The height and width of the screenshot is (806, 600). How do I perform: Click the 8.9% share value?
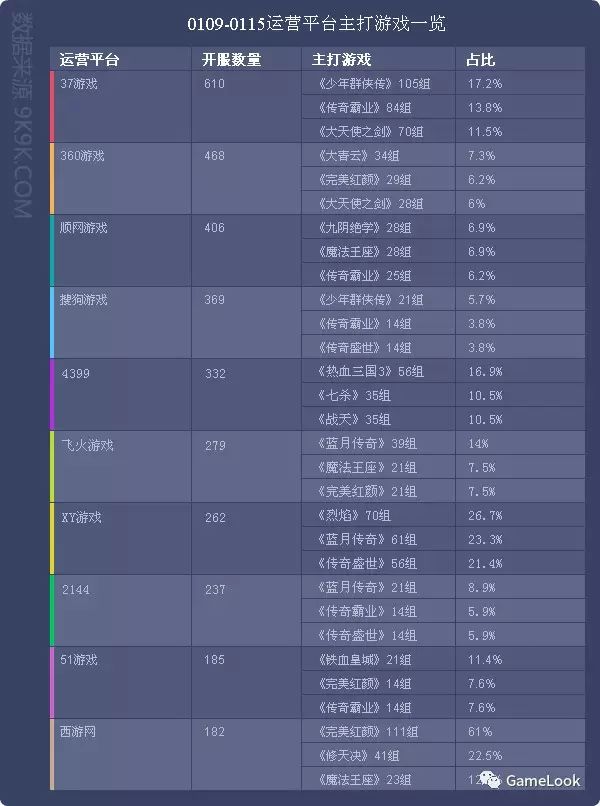(482, 587)
